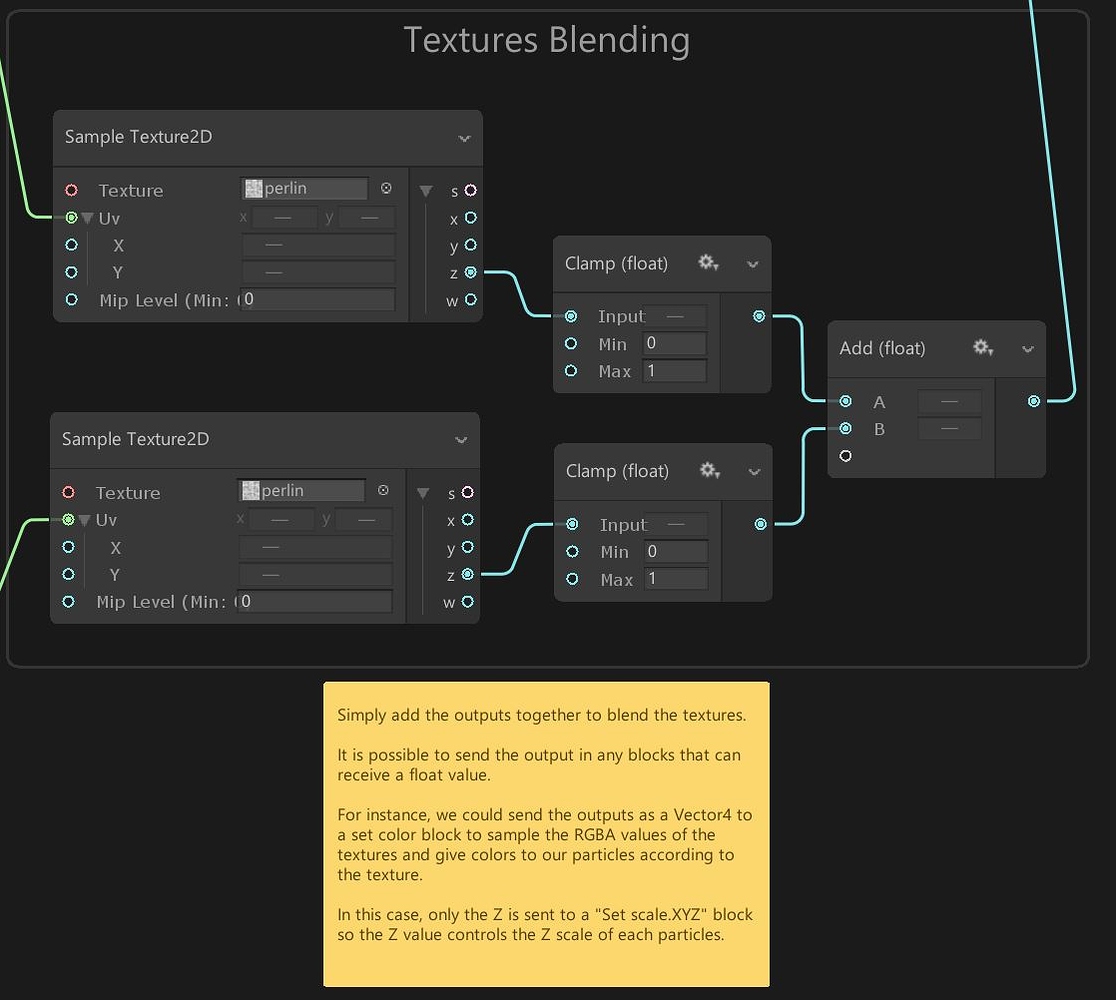
Task: Click empty third input port on Add node
Action: click(846, 456)
